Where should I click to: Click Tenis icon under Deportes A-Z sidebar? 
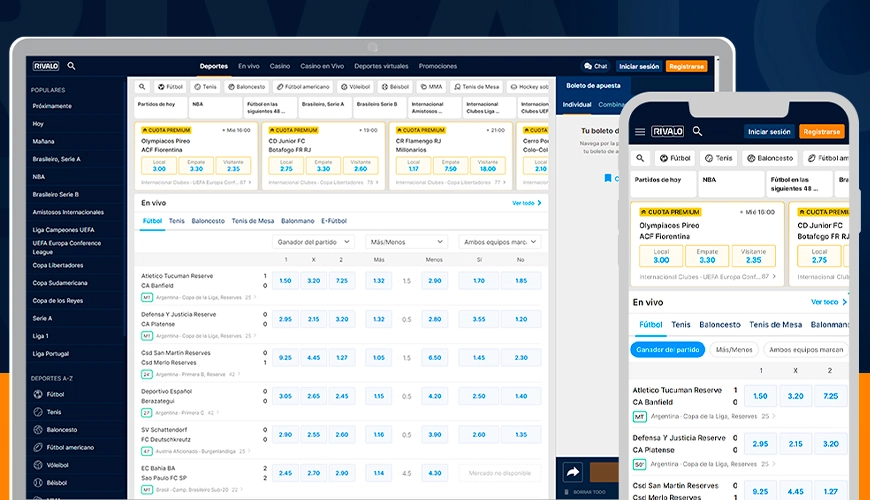click(x=38, y=412)
